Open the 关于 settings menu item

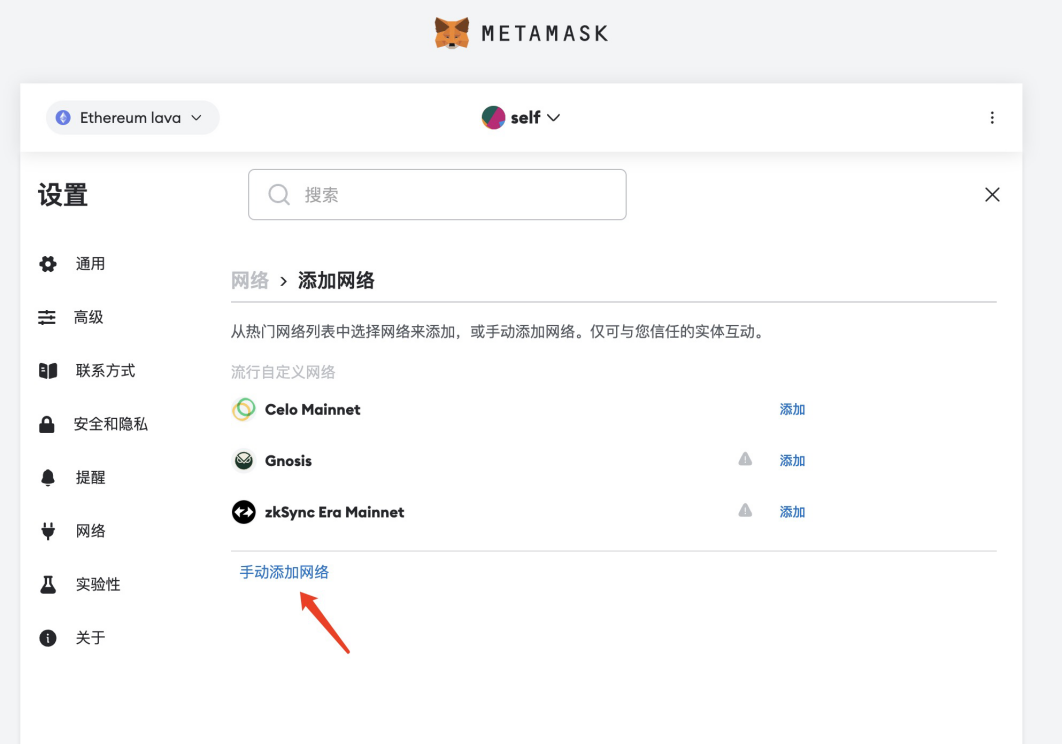click(90, 638)
